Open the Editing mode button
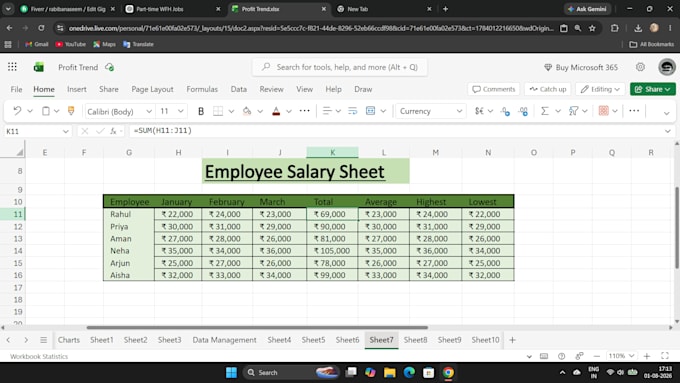 tap(600, 89)
